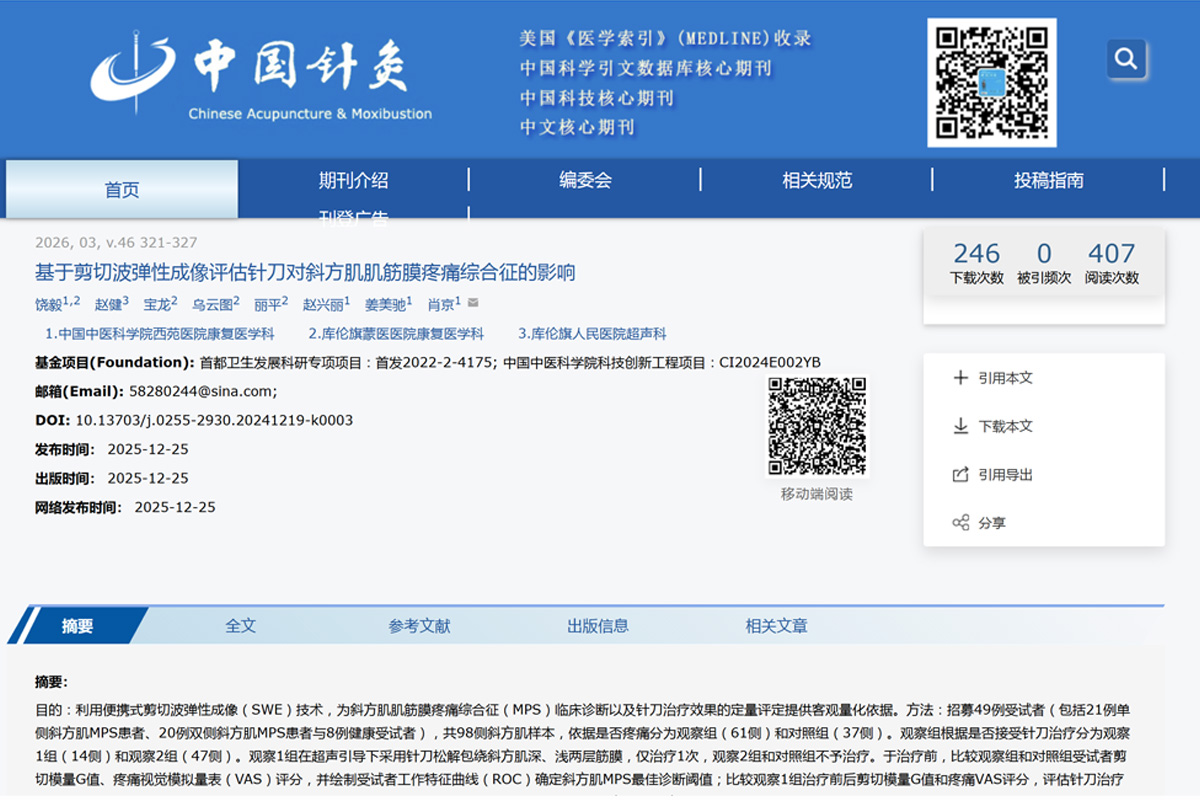Click the 407 read count
The image size is (1200, 800).
coord(1112,253)
